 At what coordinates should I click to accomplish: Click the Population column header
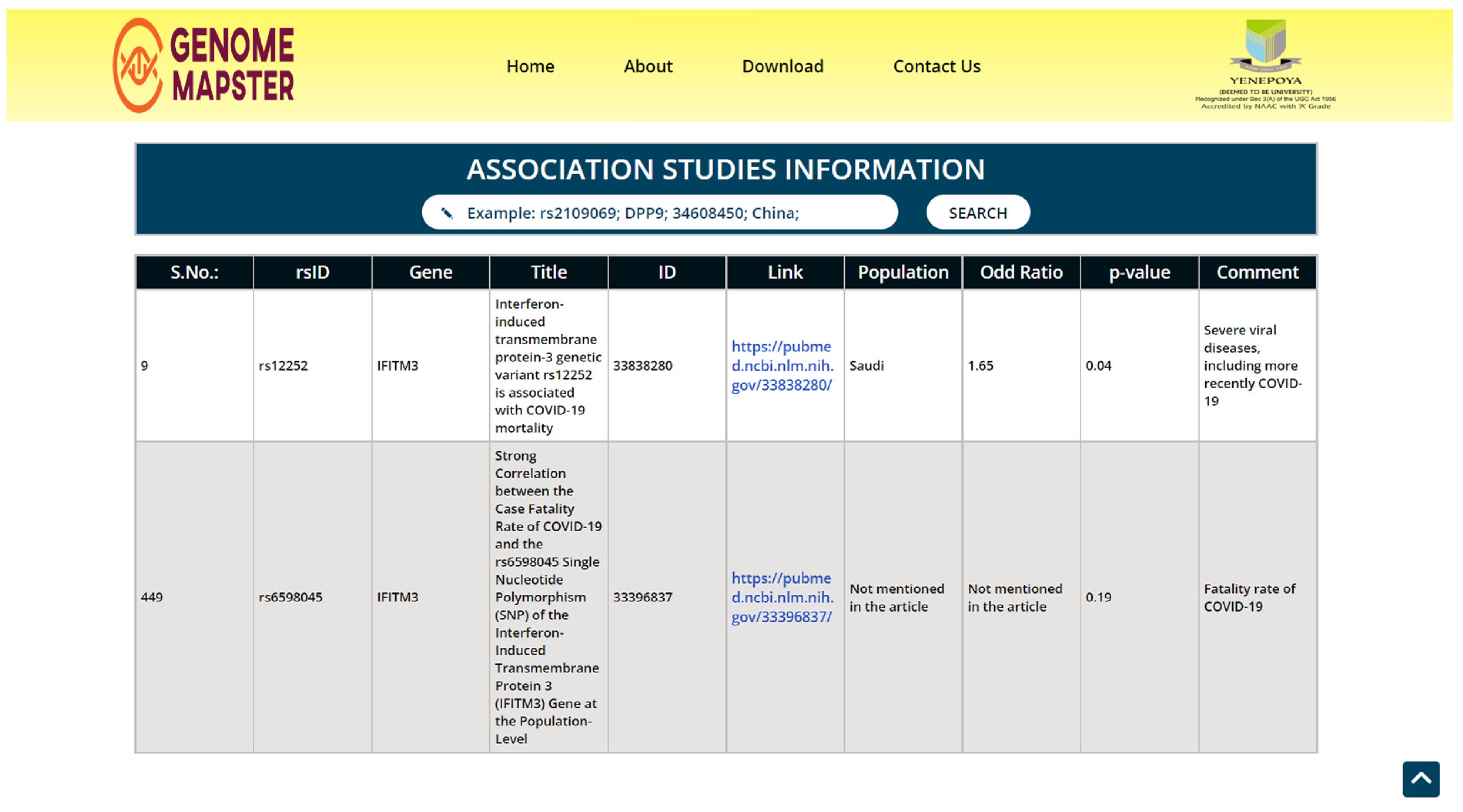(x=902, y=272)
